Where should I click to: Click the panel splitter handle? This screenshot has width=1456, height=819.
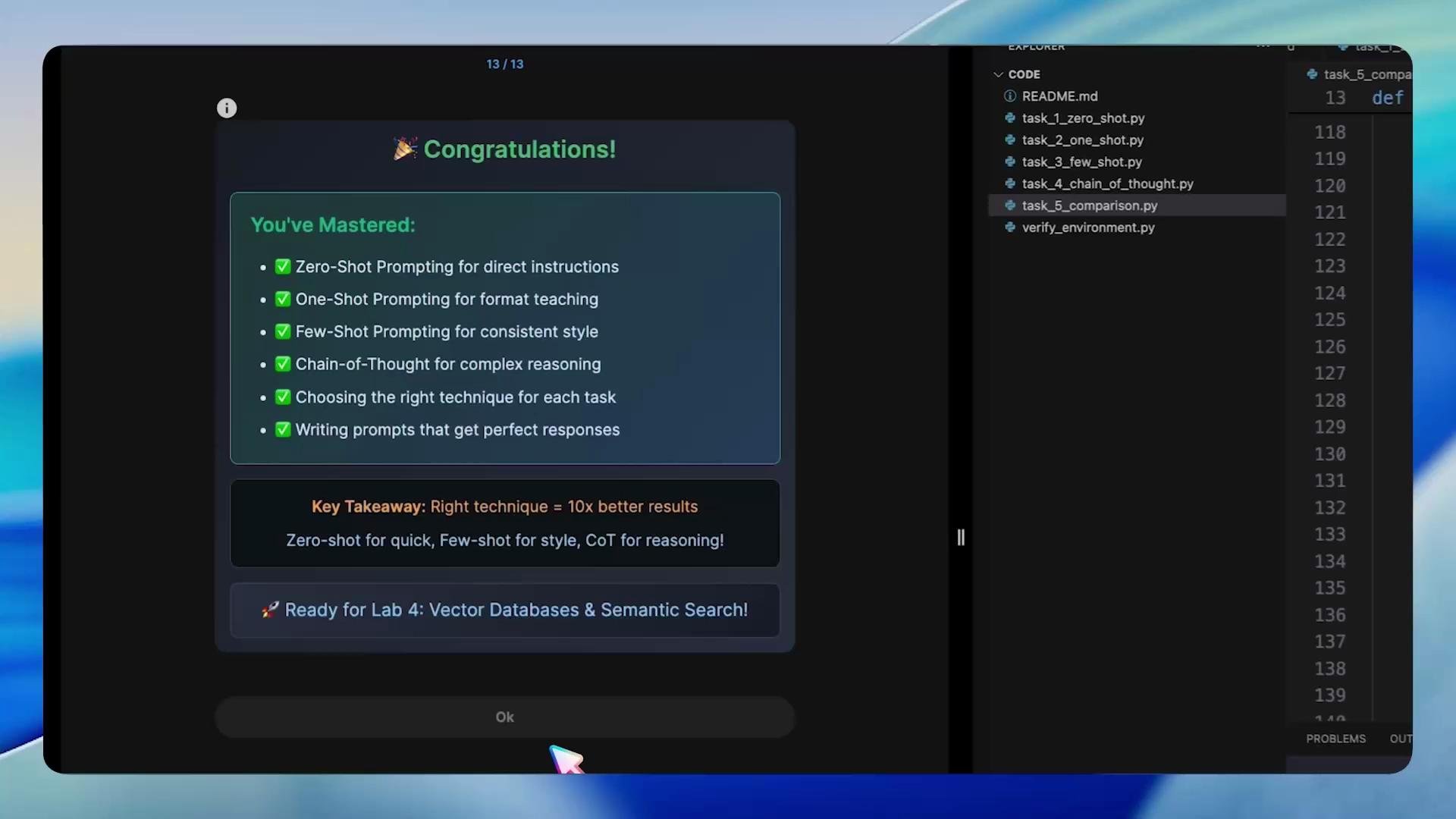coord(961,537)
